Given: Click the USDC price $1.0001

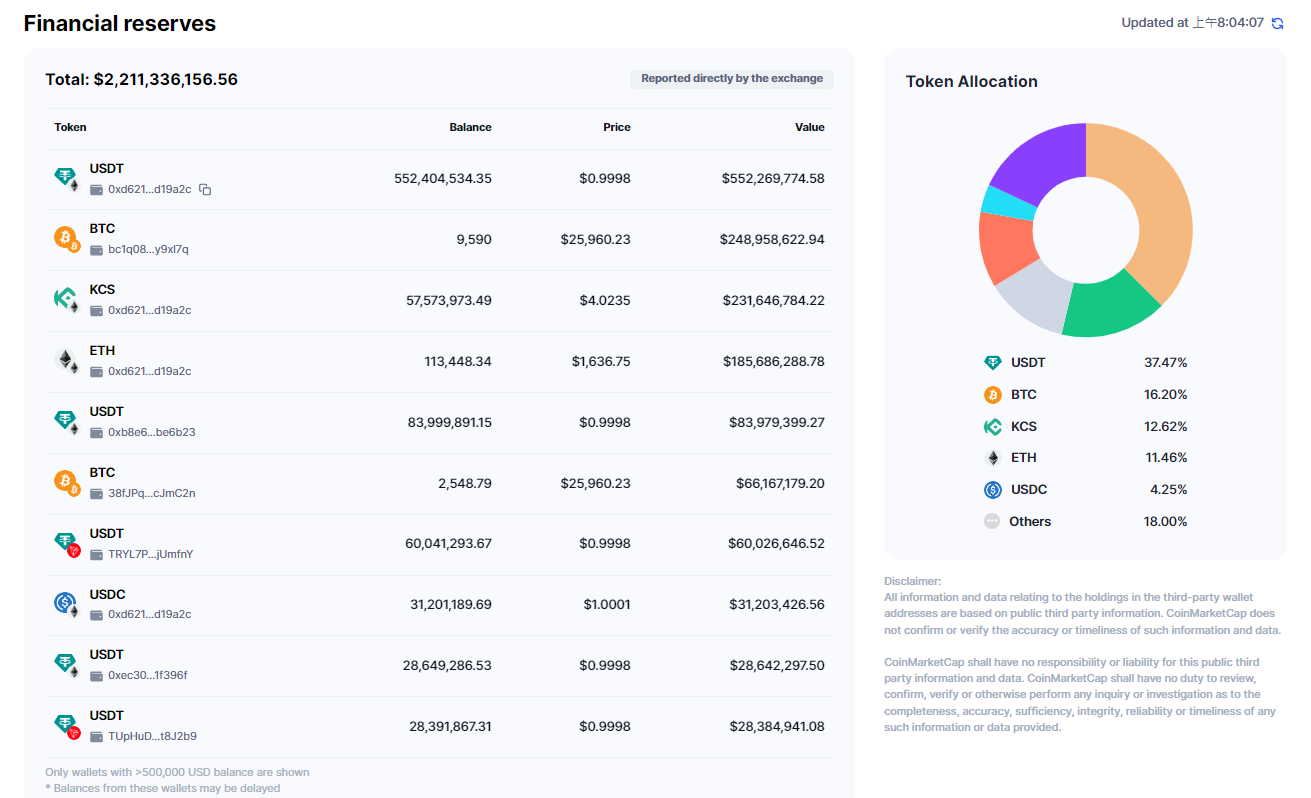Looking at the screenshot, I should (607, 604).
